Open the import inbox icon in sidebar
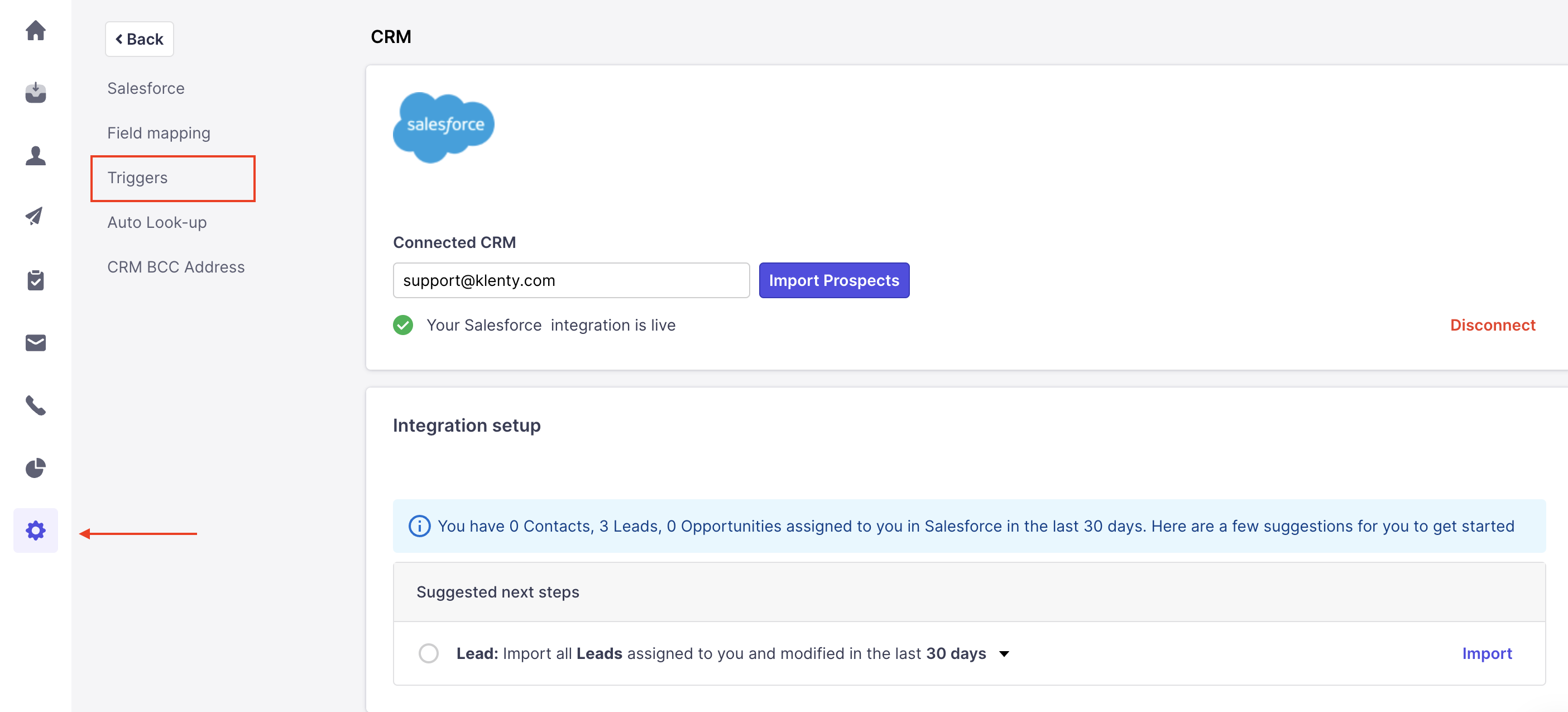Viewport: 1568px width, 712px height. (35, 93)
